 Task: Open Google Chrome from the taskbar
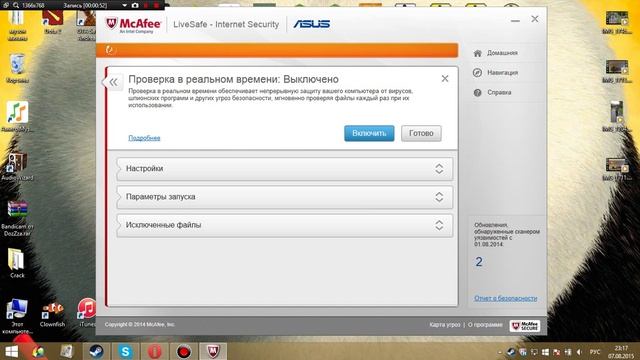pyautogui.click(x=38, y=351)
